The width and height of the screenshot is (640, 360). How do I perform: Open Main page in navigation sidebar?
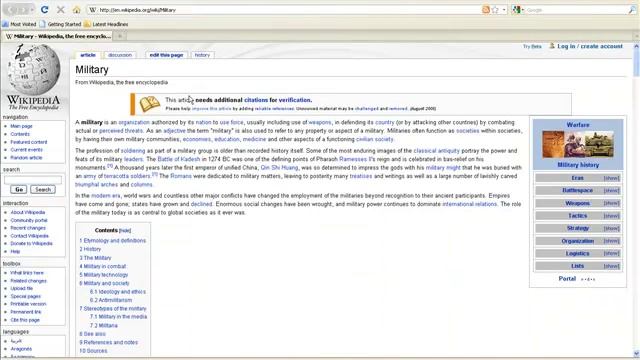[x=21, y=126]
